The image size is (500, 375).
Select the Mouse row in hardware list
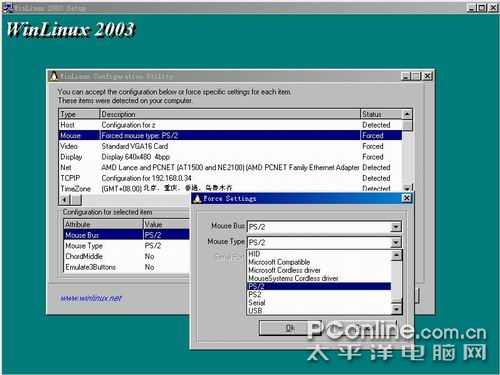point(230,136)
